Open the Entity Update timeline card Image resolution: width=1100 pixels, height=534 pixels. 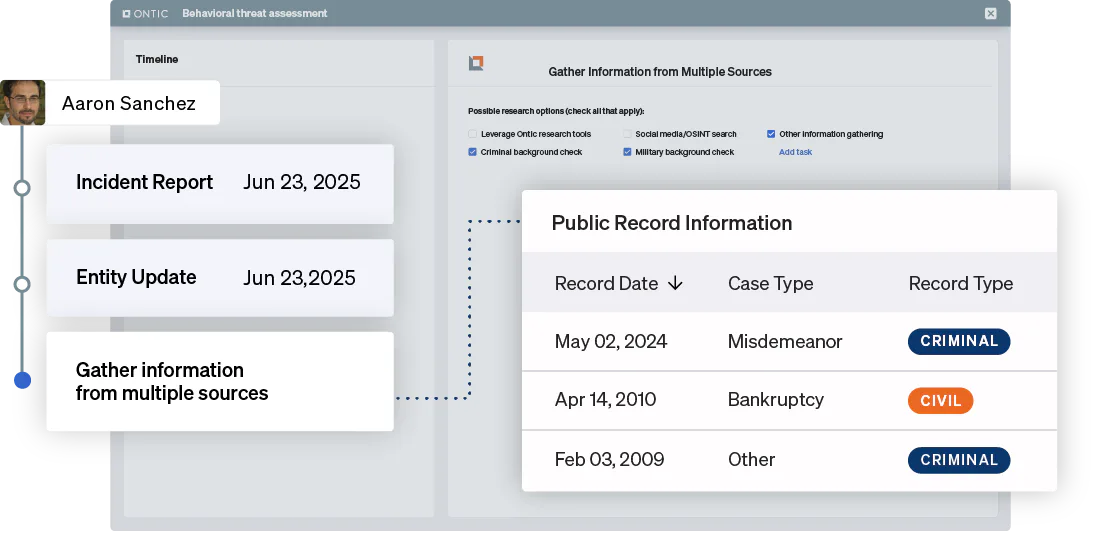pyautogui.click(x=220, y=278)
